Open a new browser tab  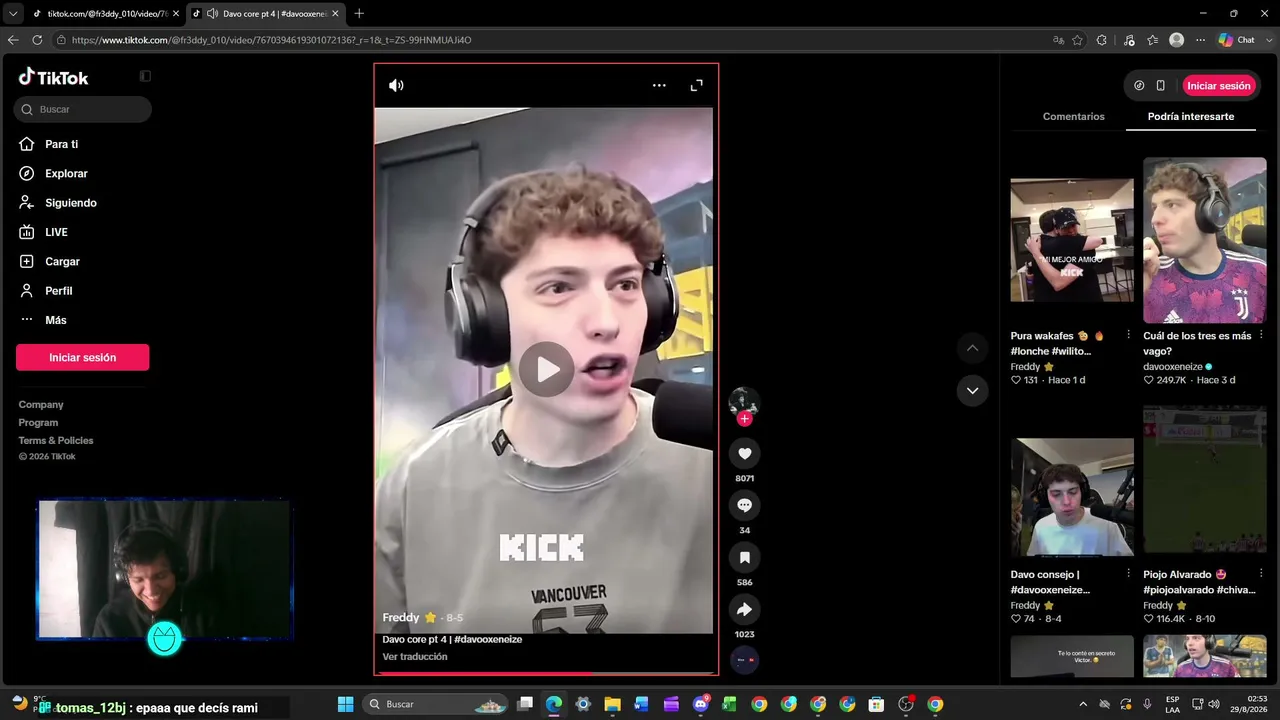pos(359,14)
